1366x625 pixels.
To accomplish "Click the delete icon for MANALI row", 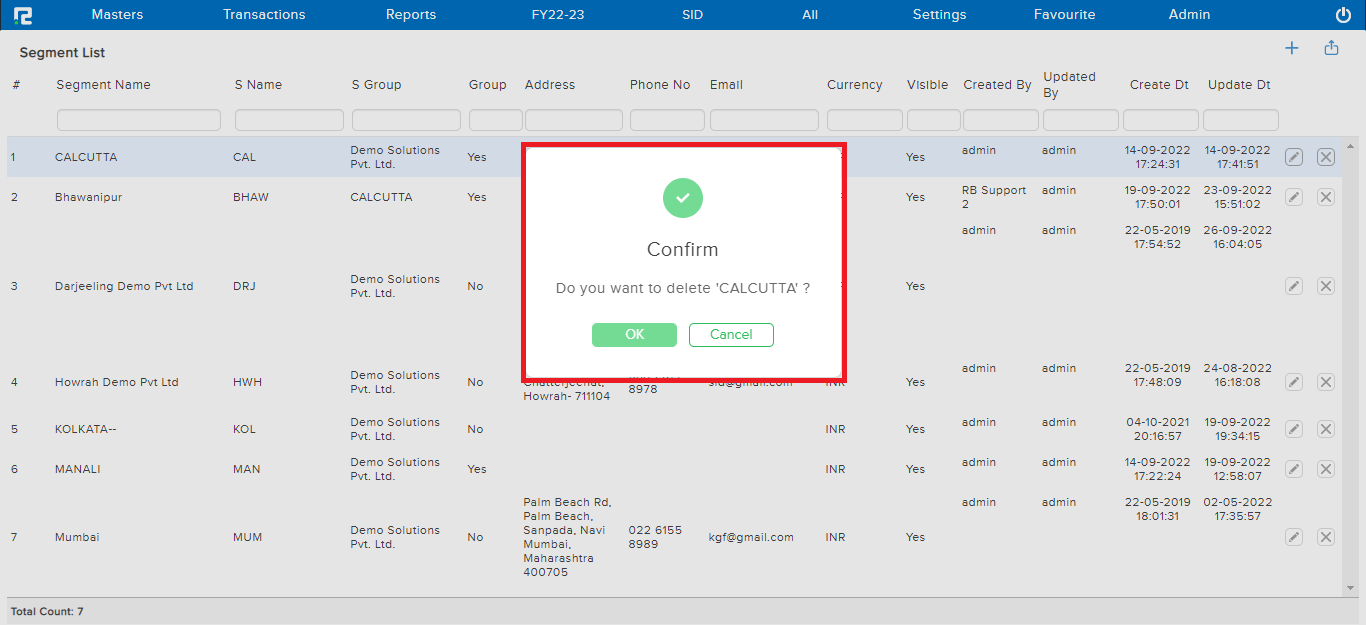I will pos(1325,468).
